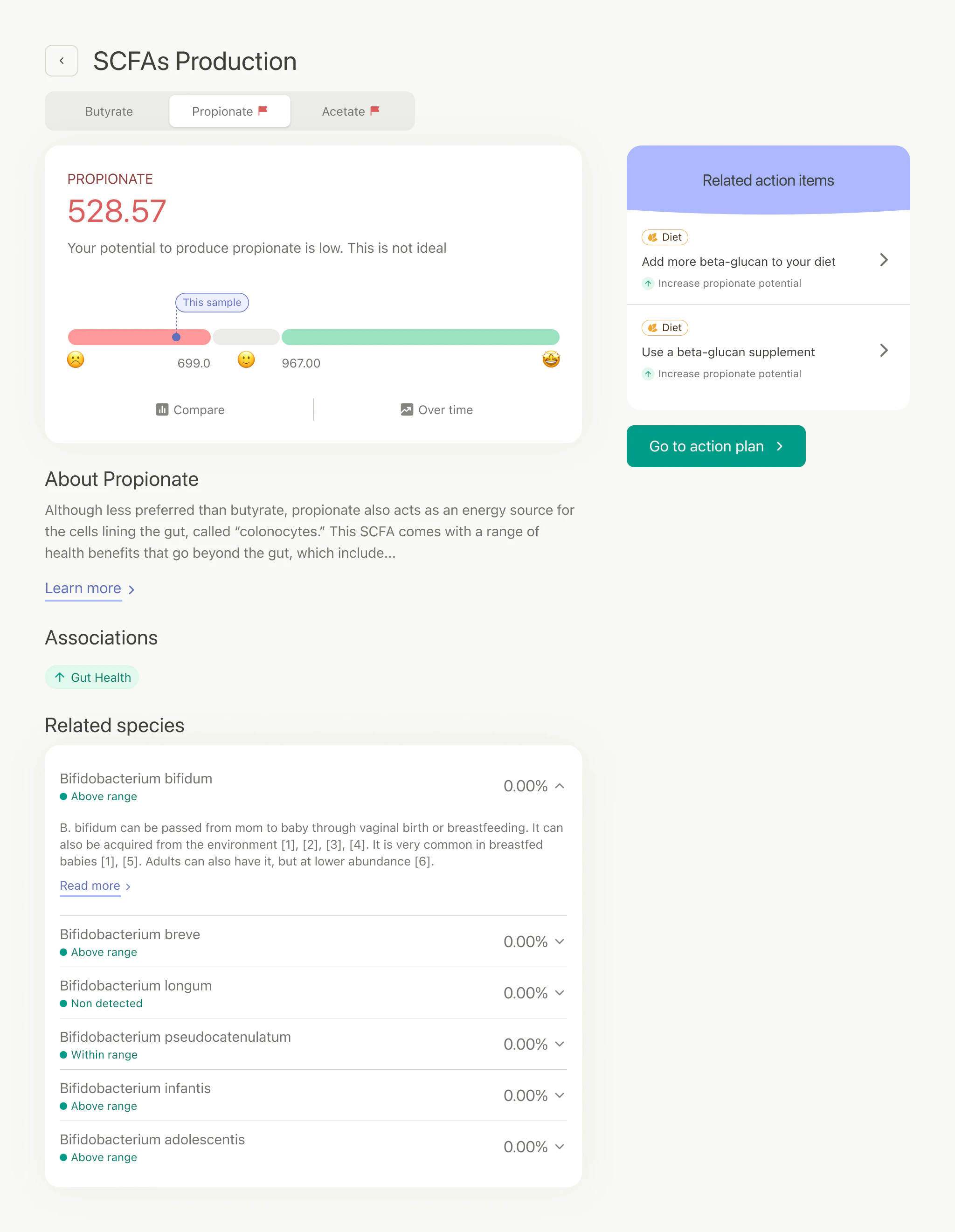
Task: Click the red flag on the Acetate tab
Action: 374,111
